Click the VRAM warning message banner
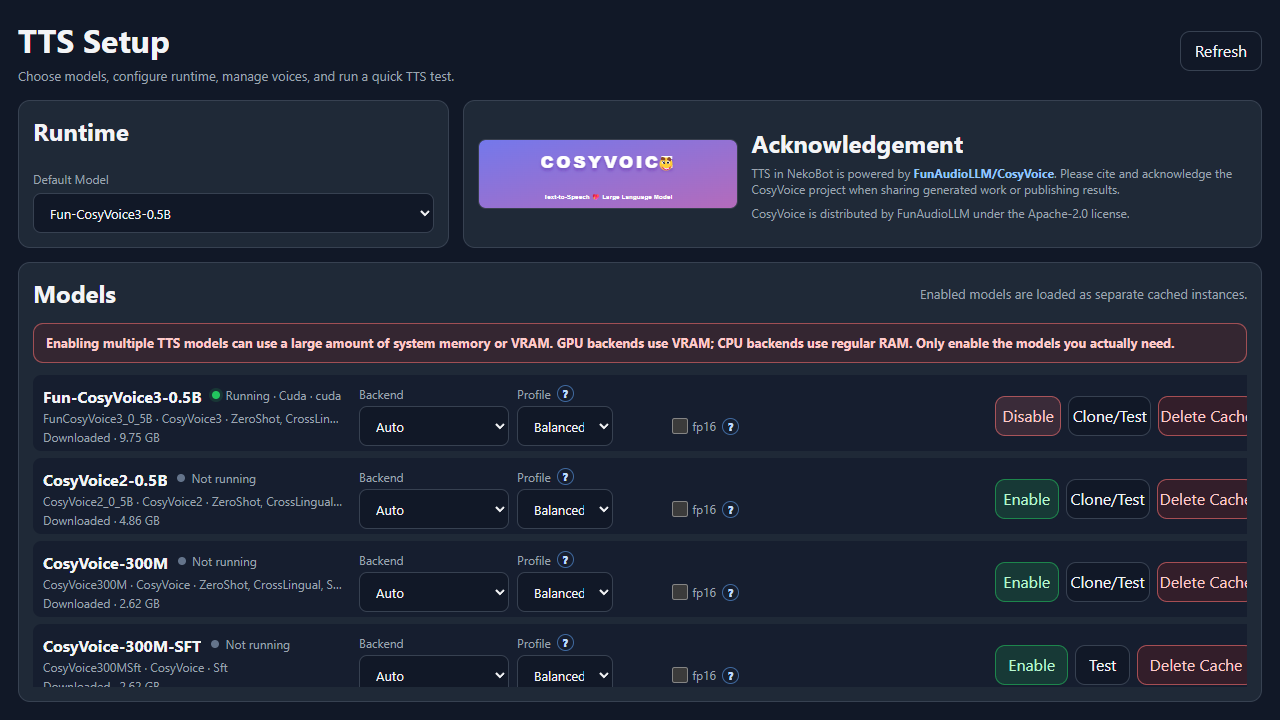Screen dimensions: 1280x720 point(640,343)
